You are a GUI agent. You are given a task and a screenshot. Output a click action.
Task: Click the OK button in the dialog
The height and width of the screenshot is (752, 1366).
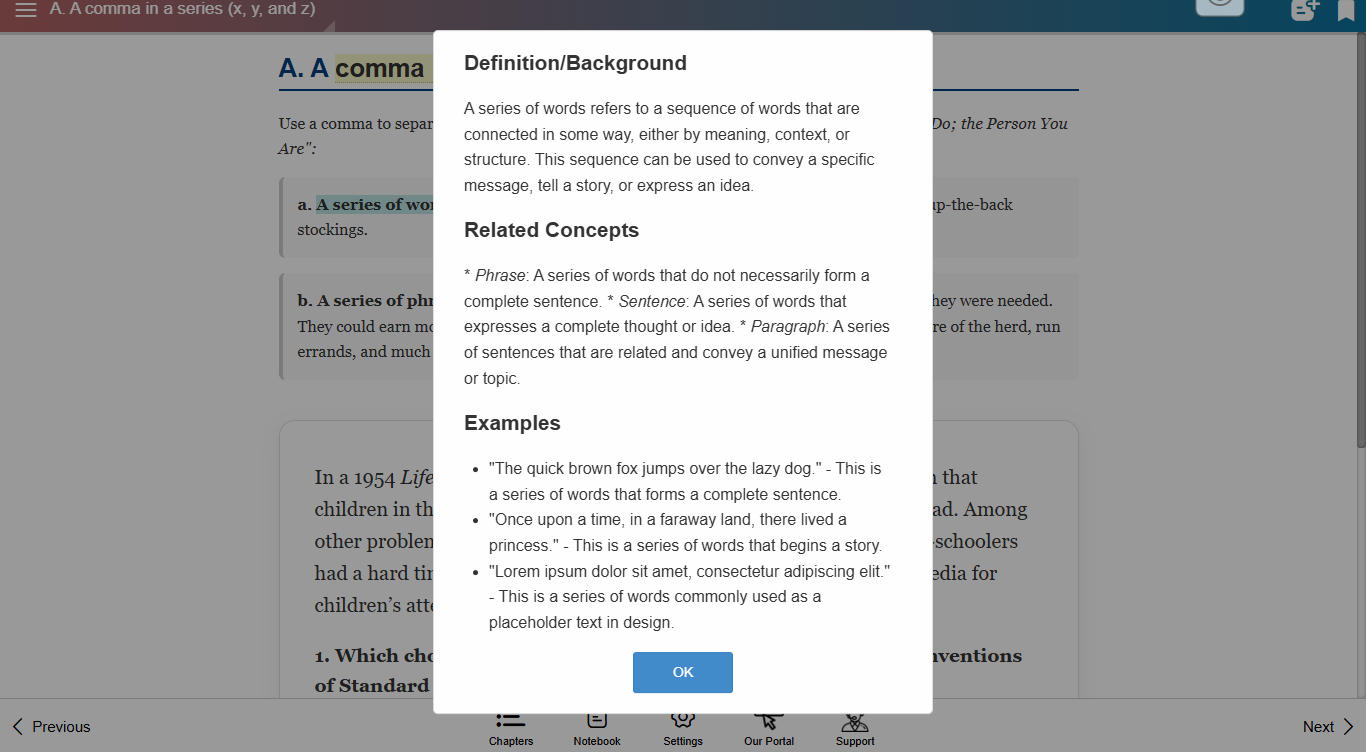click(x=682, y=672)
